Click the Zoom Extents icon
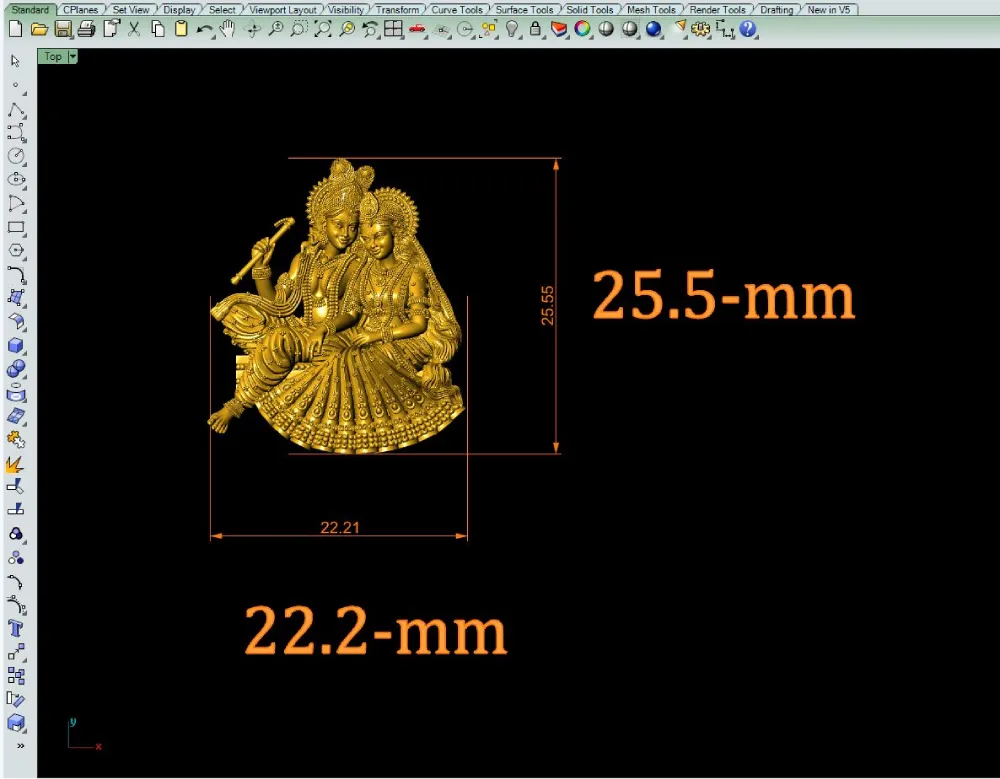Screen dimensions: 1000x779 coord(323,29)
